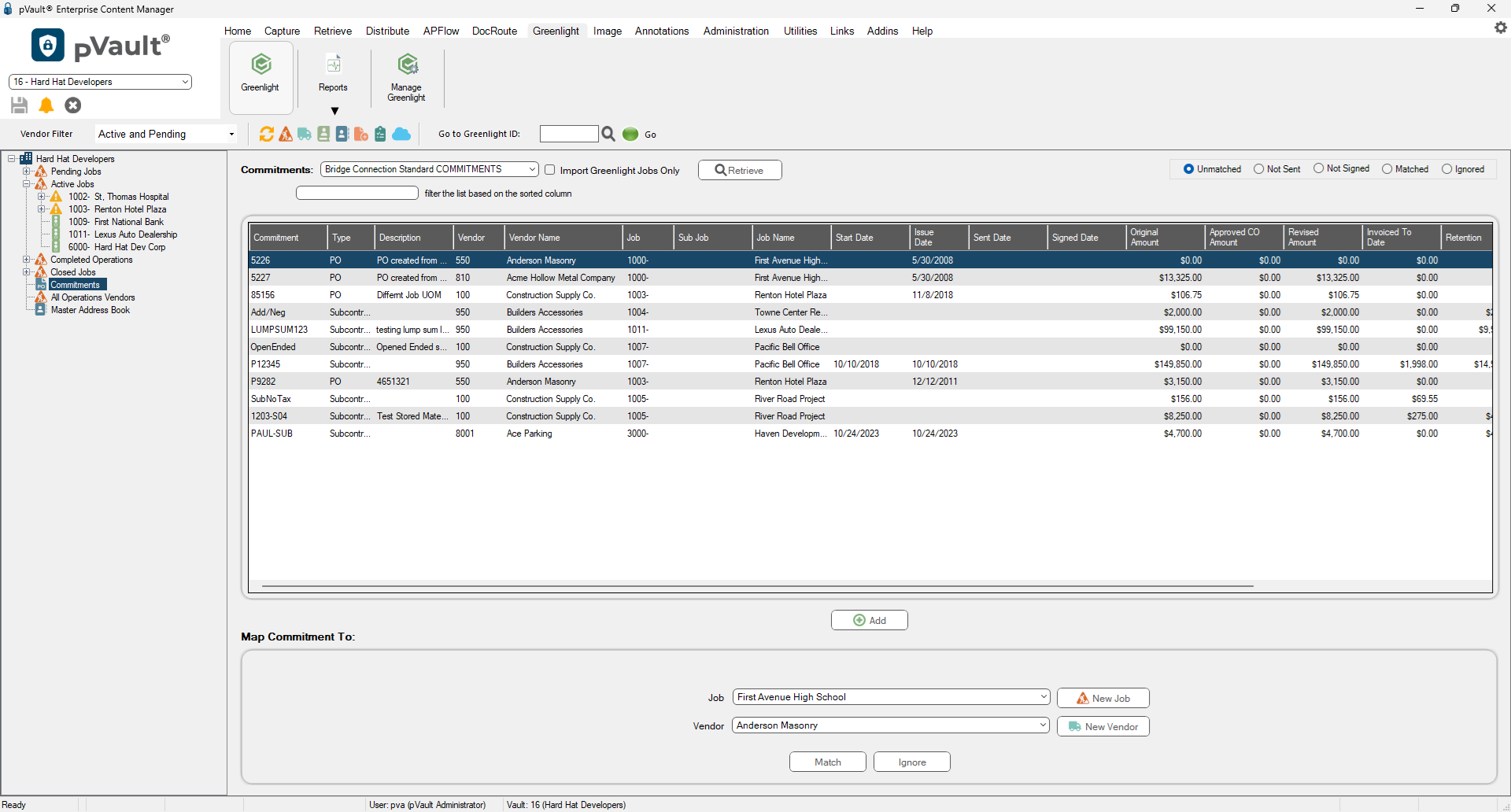Click the Match button
Screen dimensions: 1511x812
tap(827, 762)
